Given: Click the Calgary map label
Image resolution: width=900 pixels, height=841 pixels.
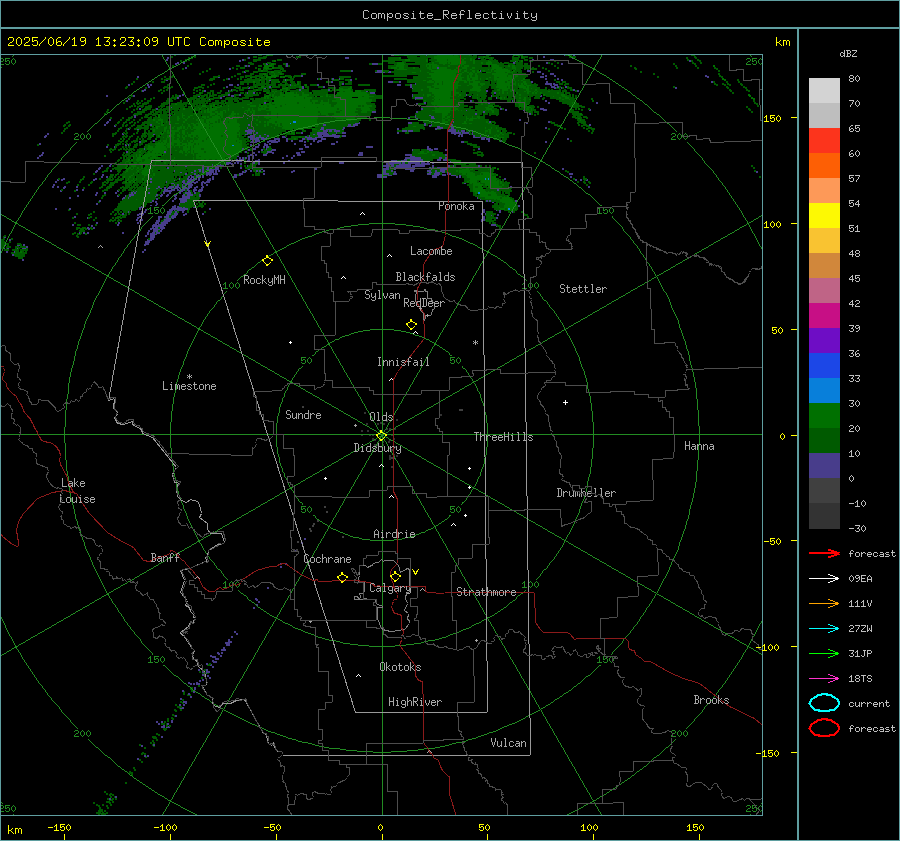Looking at the screenshot, I should (x=390, y=588).
